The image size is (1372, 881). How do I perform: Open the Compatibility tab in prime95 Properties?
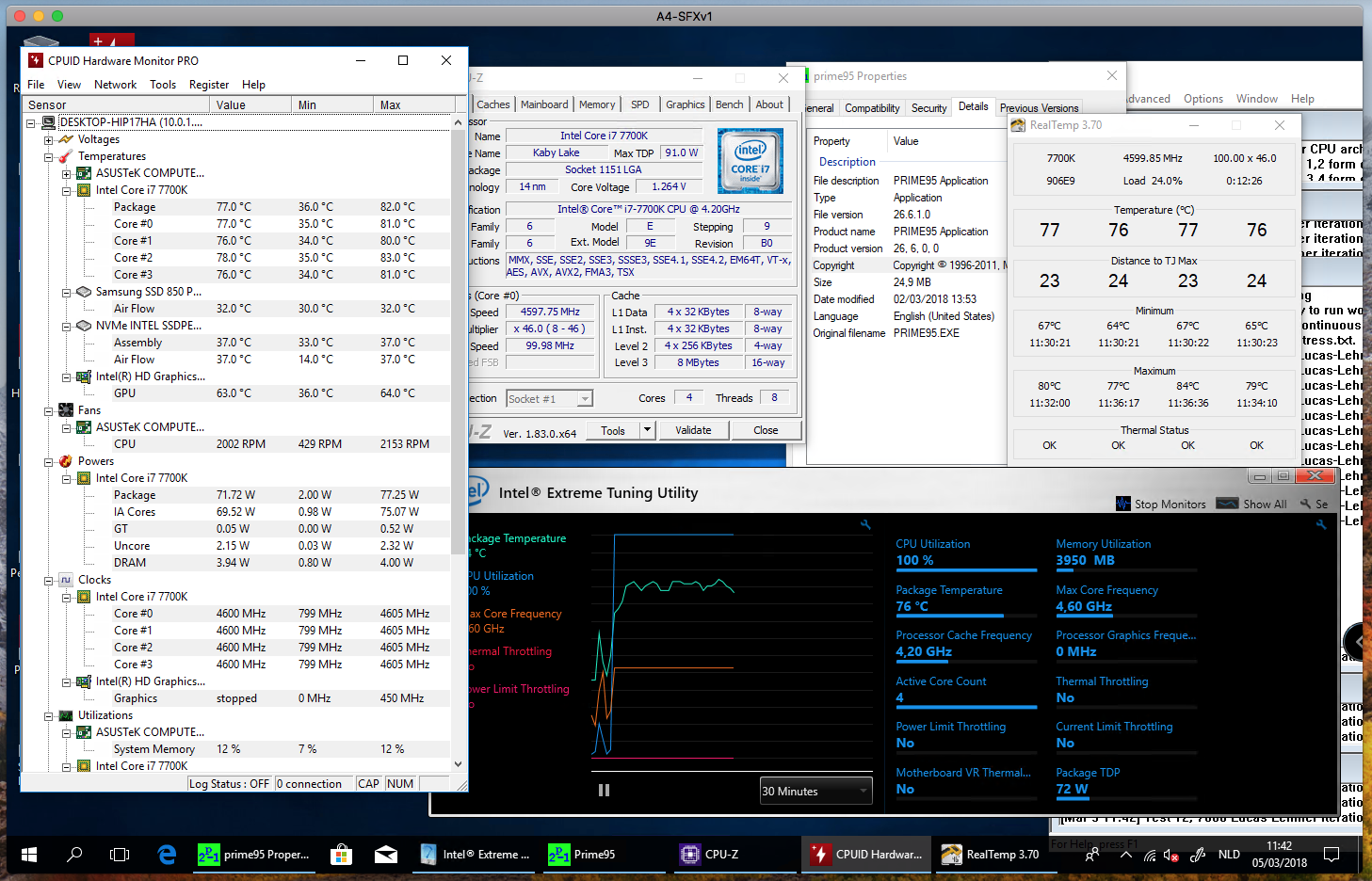point(871,108)
